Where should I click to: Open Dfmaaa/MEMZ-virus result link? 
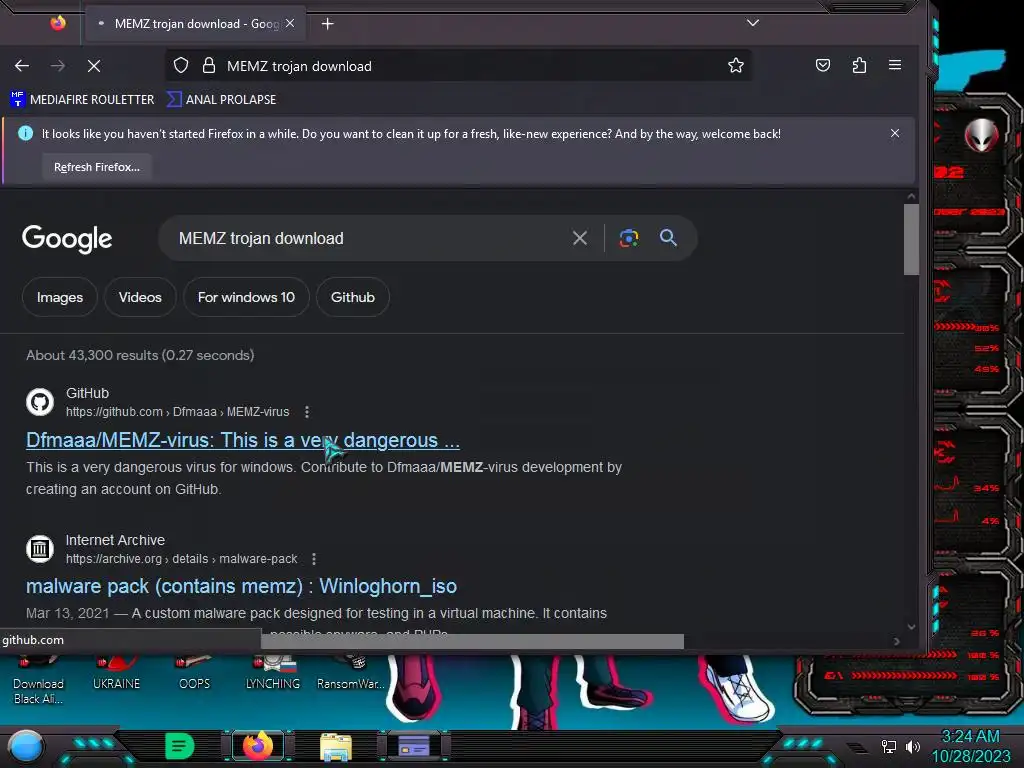[243, 440]
